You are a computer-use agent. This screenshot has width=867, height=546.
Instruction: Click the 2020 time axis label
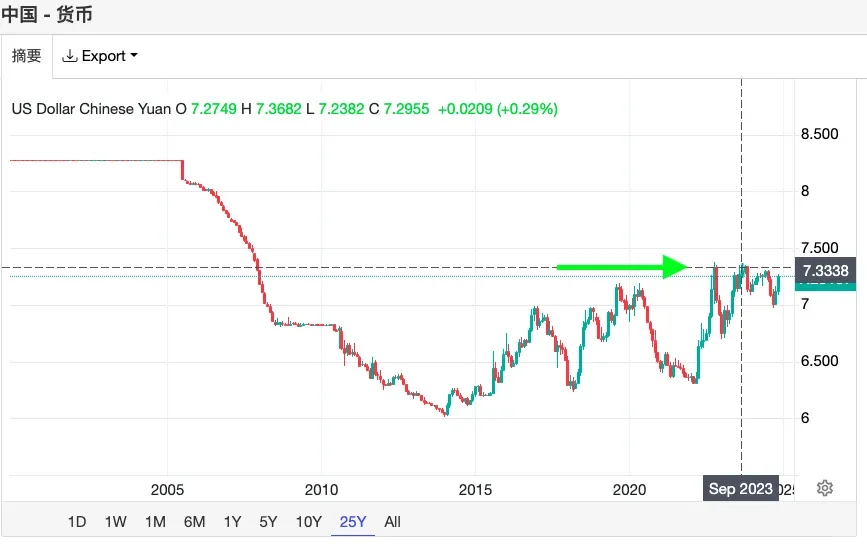629,490
